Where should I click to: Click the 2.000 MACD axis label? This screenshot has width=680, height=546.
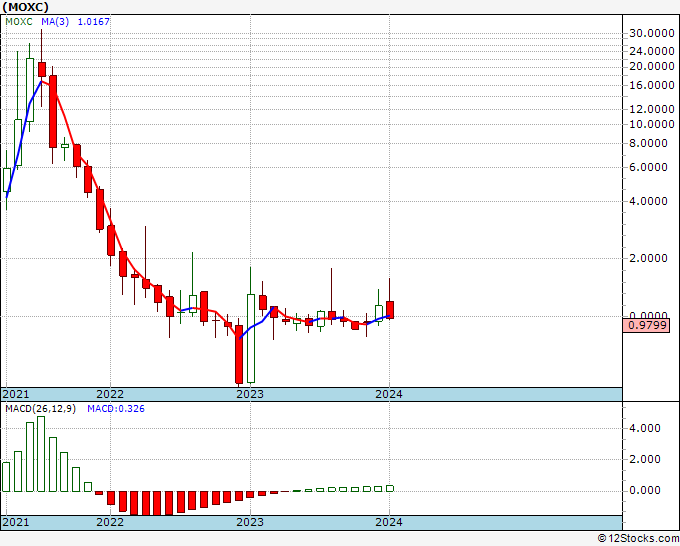(644, 459)
